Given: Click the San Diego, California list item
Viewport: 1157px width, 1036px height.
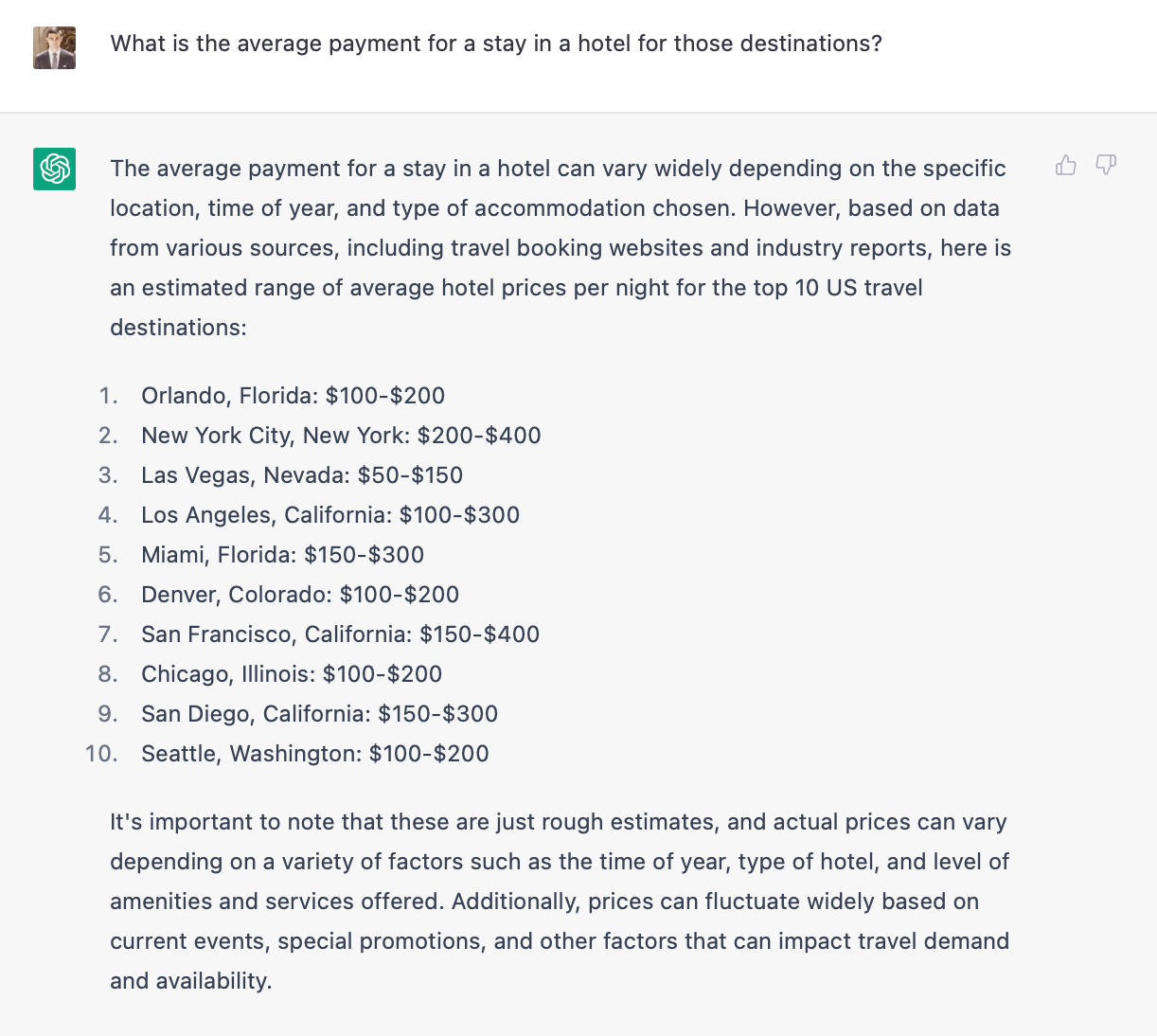Looking at the screenshot, I should coord(319,714).
